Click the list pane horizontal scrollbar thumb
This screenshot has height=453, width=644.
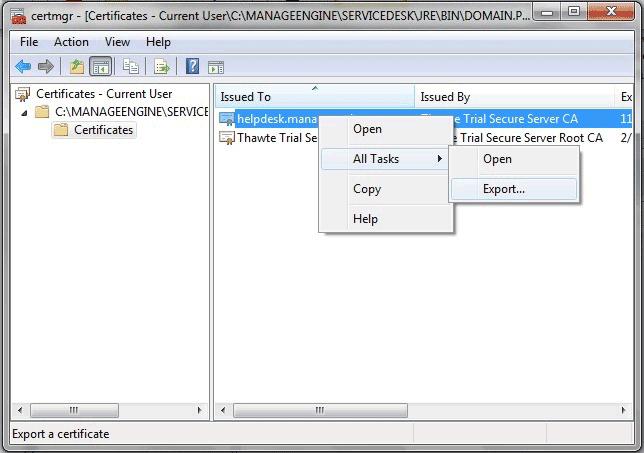pos(320,410)
